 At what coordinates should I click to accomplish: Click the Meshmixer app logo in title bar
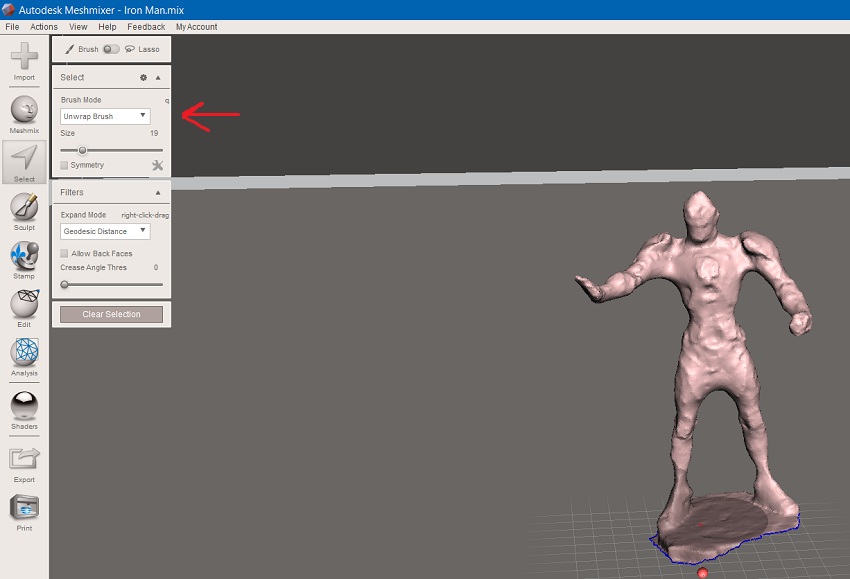pyautogui.click(x=8, y=10)
